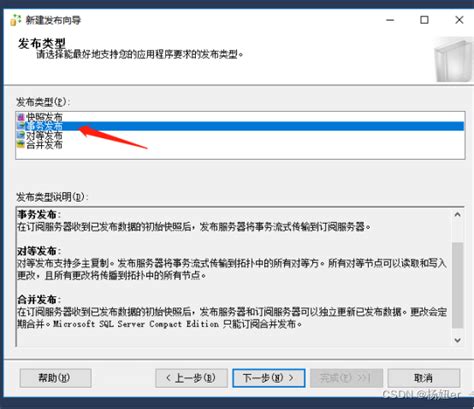474x409 pixels.
Task: Select 事务发布 list entry
Action: point(240,126)
